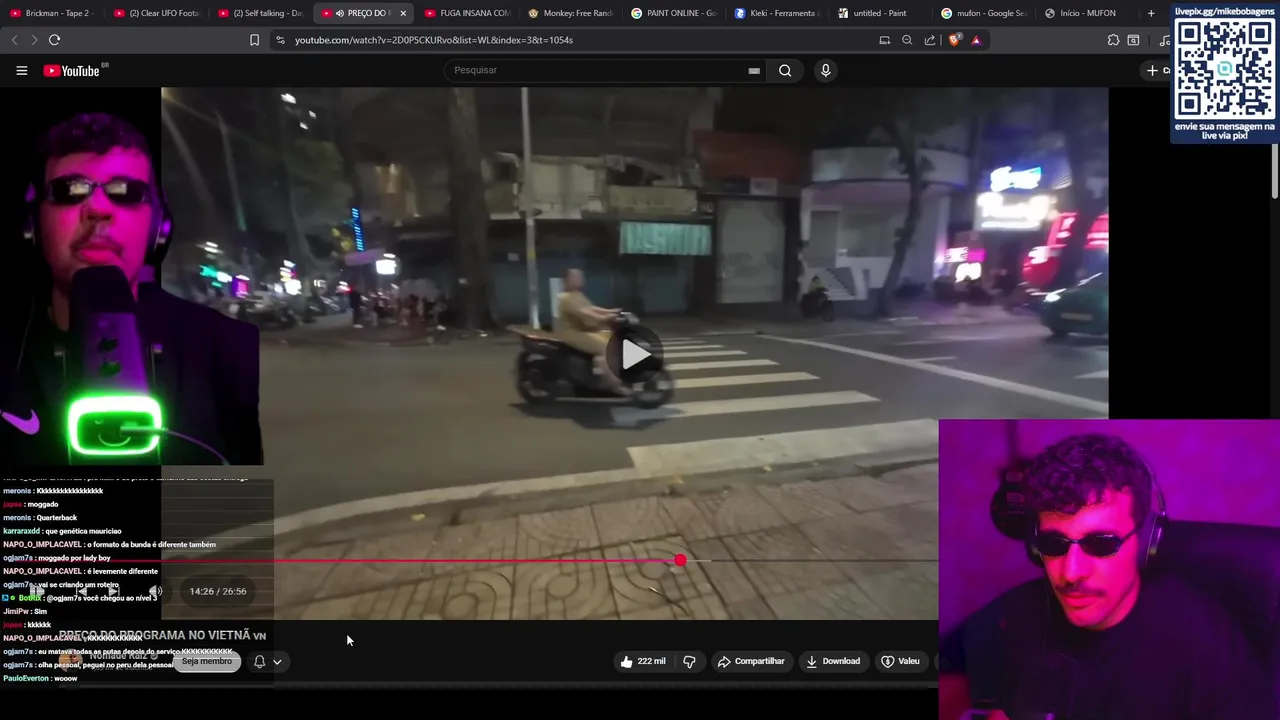The width and height of the screenshot is (1280, 720).
Task: View site information icon beside URL
Action: pyautogui.click(x=280, y=40)
